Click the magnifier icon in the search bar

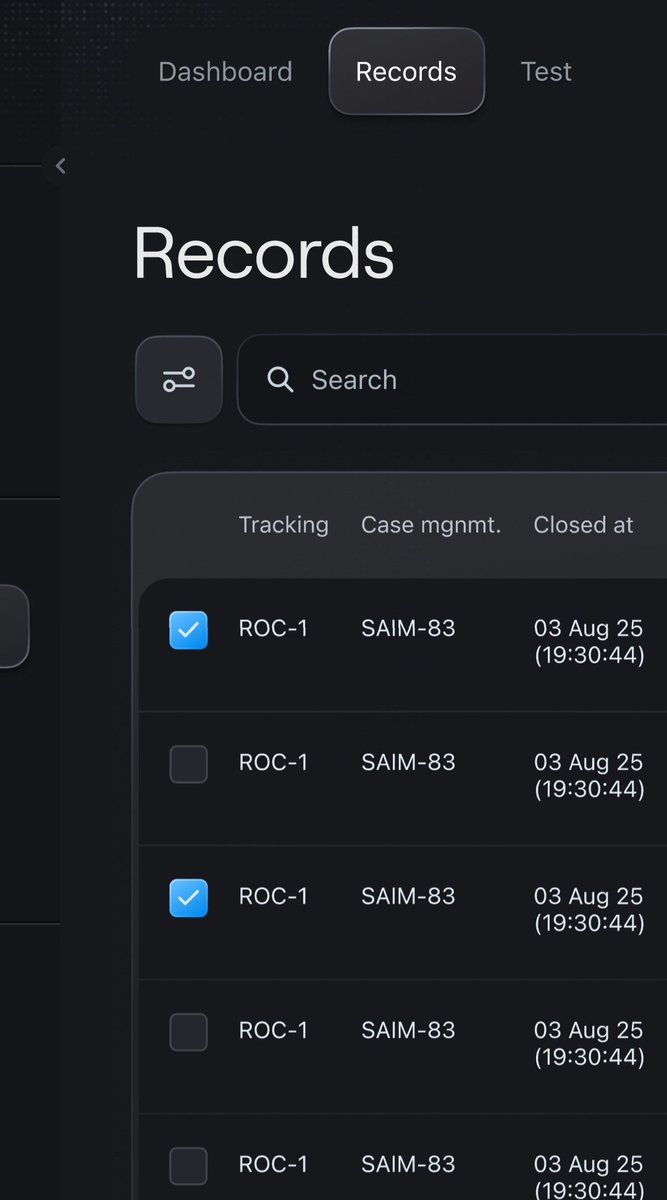(x=280, y=380)
